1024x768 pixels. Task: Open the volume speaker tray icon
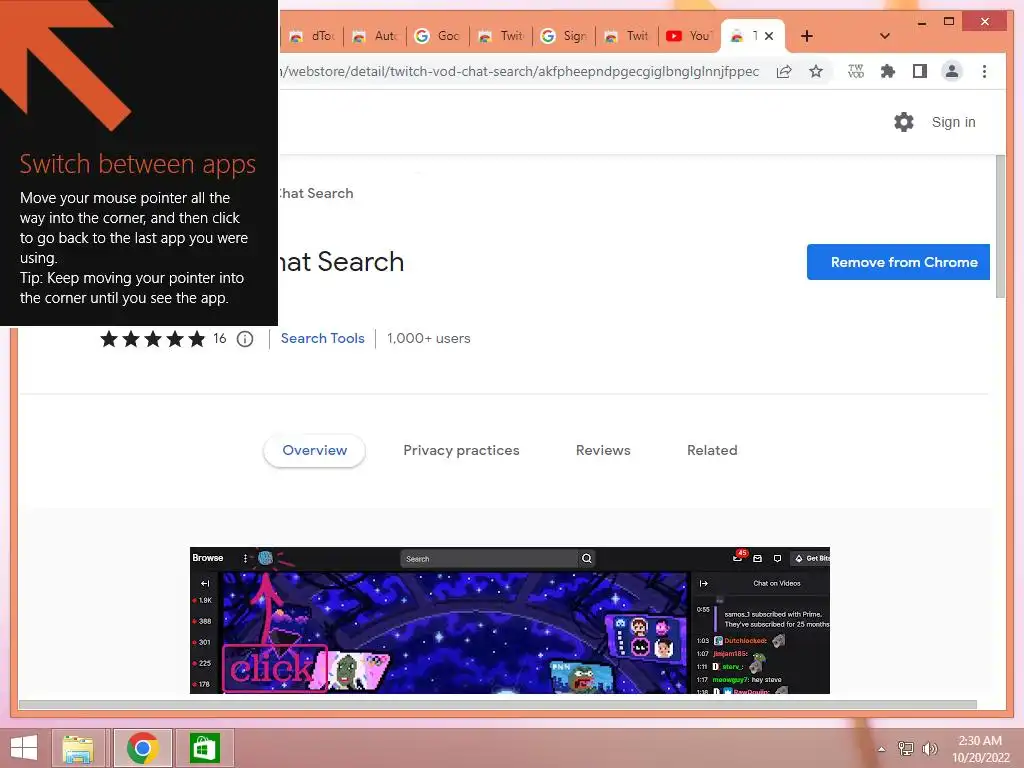tap(929, 748)
